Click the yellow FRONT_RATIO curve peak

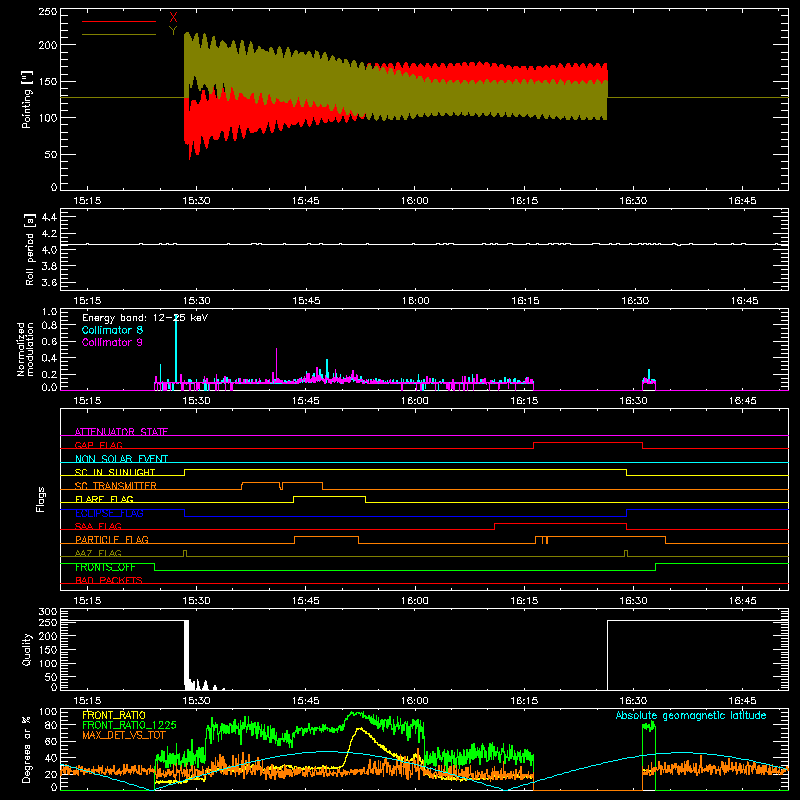tap(359, 729)
